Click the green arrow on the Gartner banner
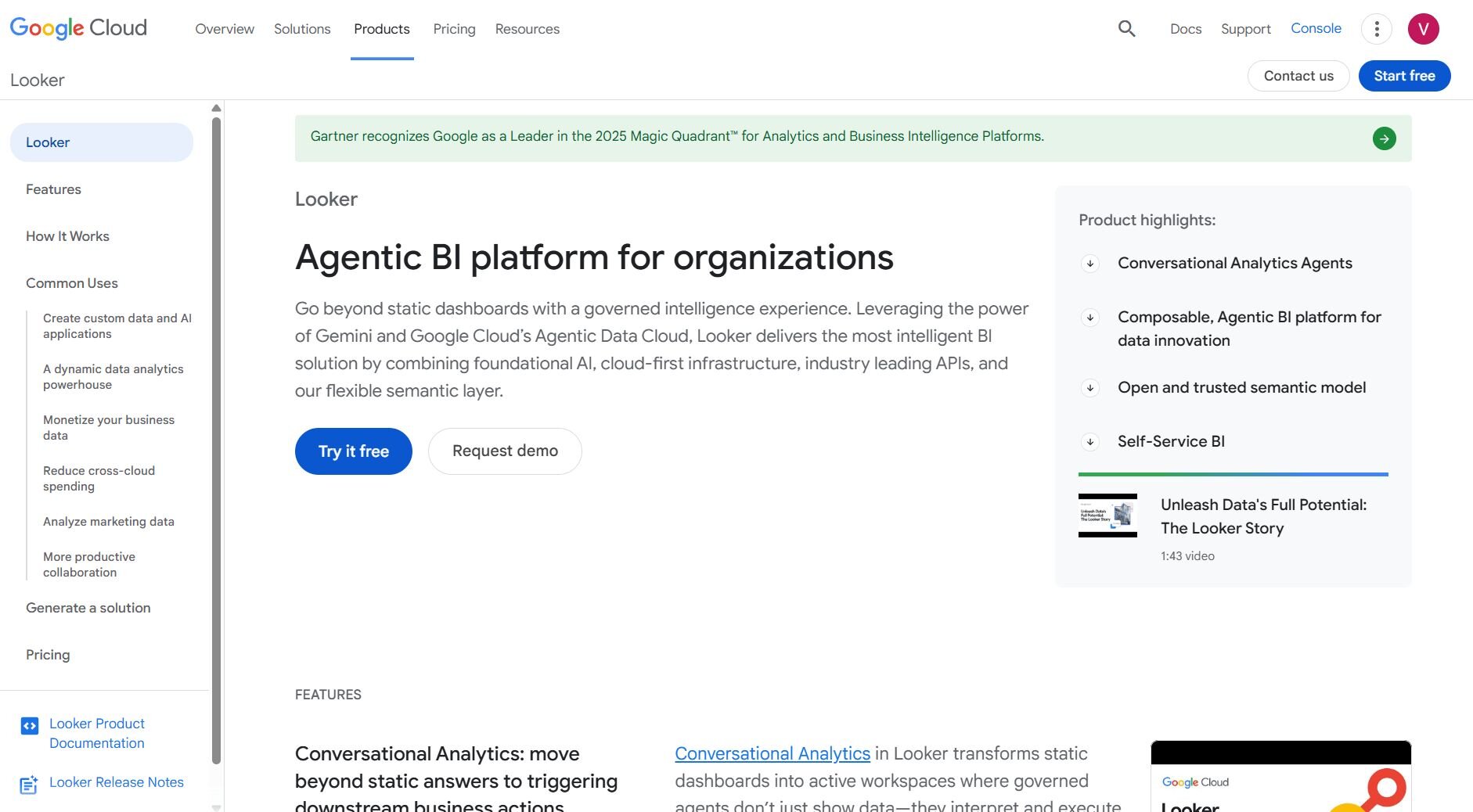Image resolution: width=1473 pixels, height=812 pixels. [1385, 138]
